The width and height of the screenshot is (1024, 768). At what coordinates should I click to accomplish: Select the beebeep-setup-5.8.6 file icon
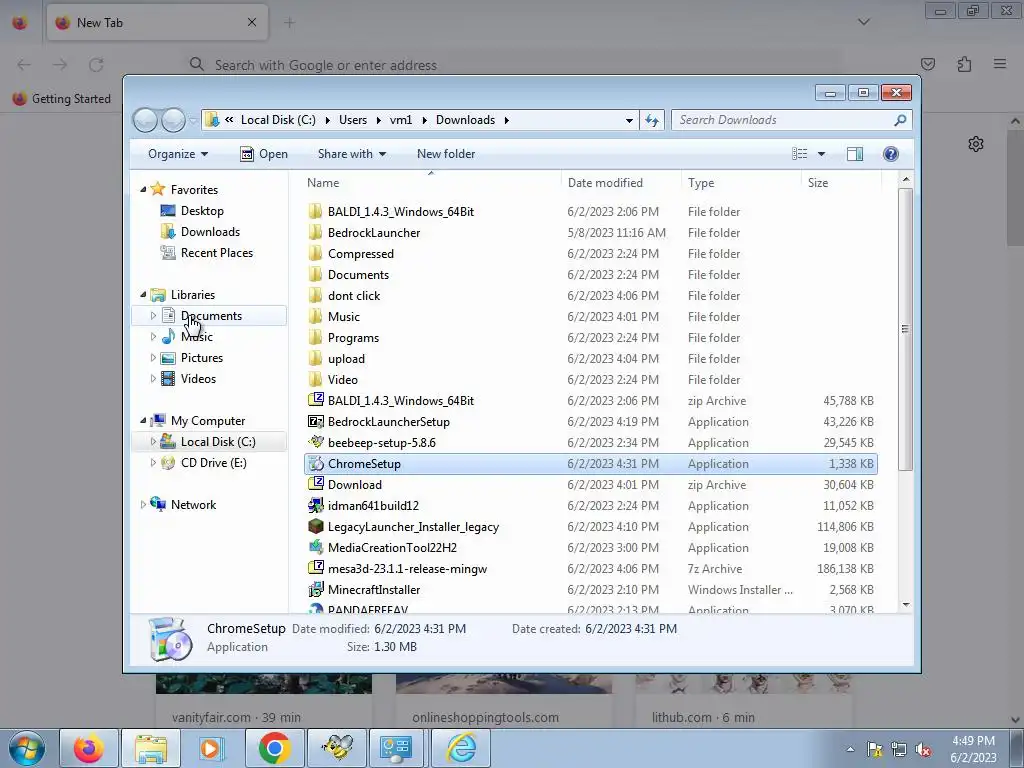[x=316, y=443]
